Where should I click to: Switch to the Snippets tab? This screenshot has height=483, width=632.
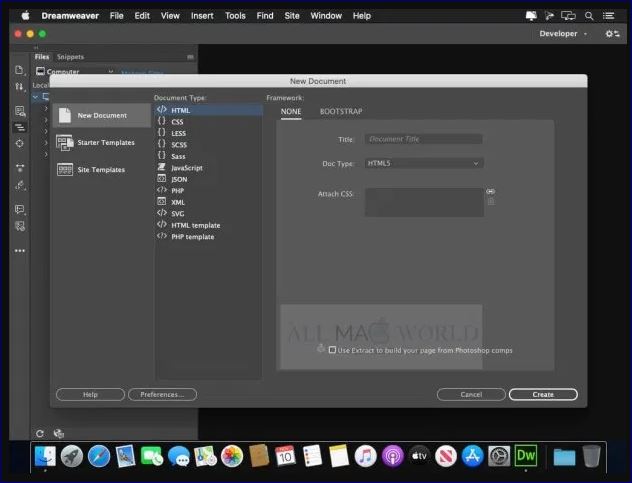[70, 57]
